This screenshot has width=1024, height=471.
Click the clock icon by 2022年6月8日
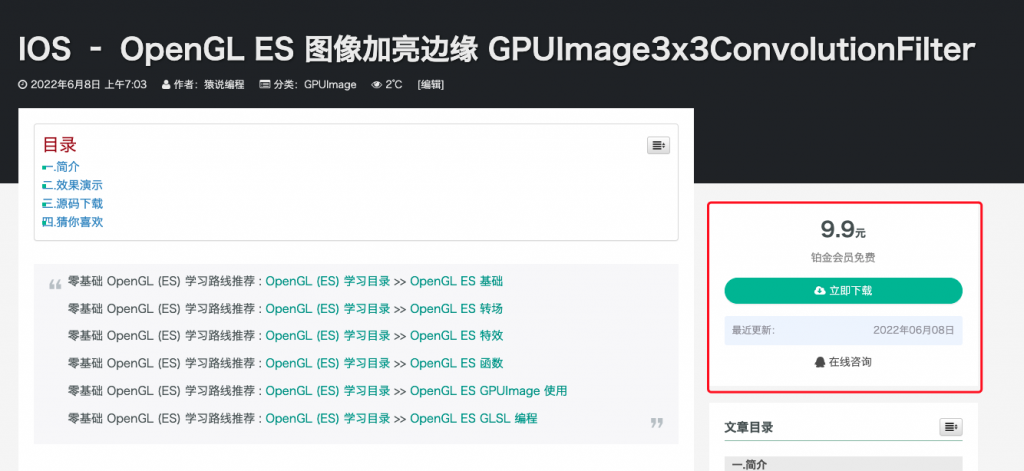pos(23,84)
